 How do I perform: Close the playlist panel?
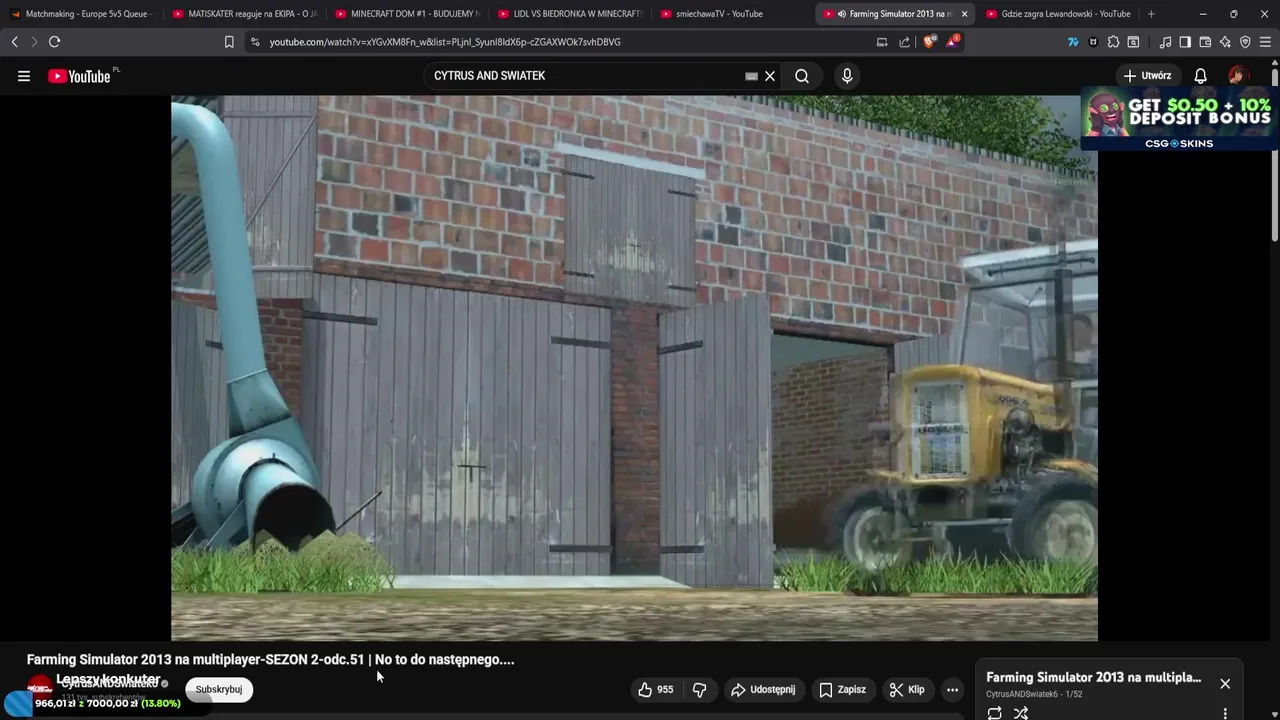[x=1225, y=684]
